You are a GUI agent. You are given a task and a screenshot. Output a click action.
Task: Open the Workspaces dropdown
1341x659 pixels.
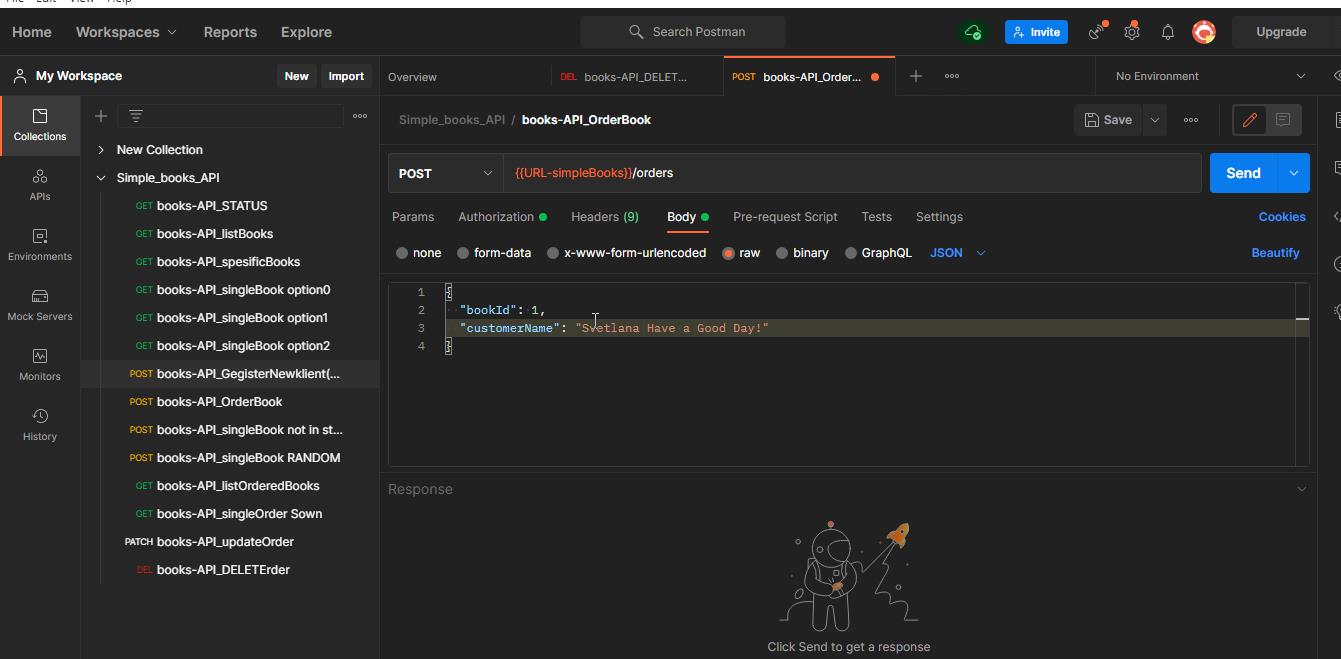pyautogui.click(x=126, y=32)
